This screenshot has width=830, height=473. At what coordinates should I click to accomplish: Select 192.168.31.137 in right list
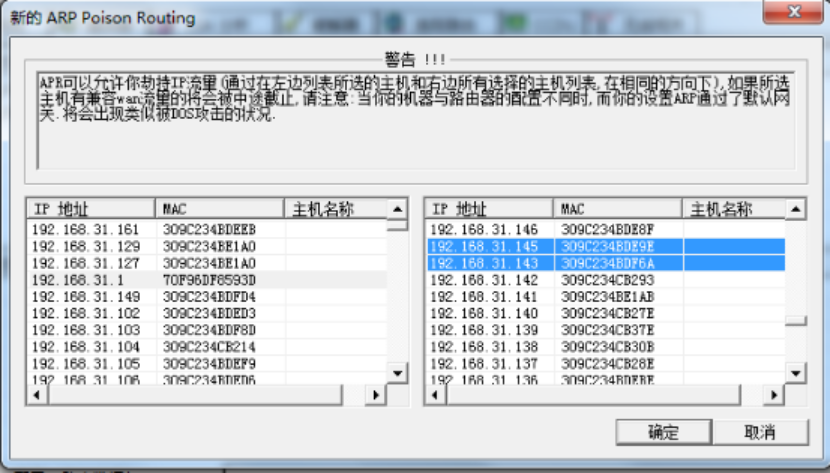pyautogui.click(x=606, y=364)
